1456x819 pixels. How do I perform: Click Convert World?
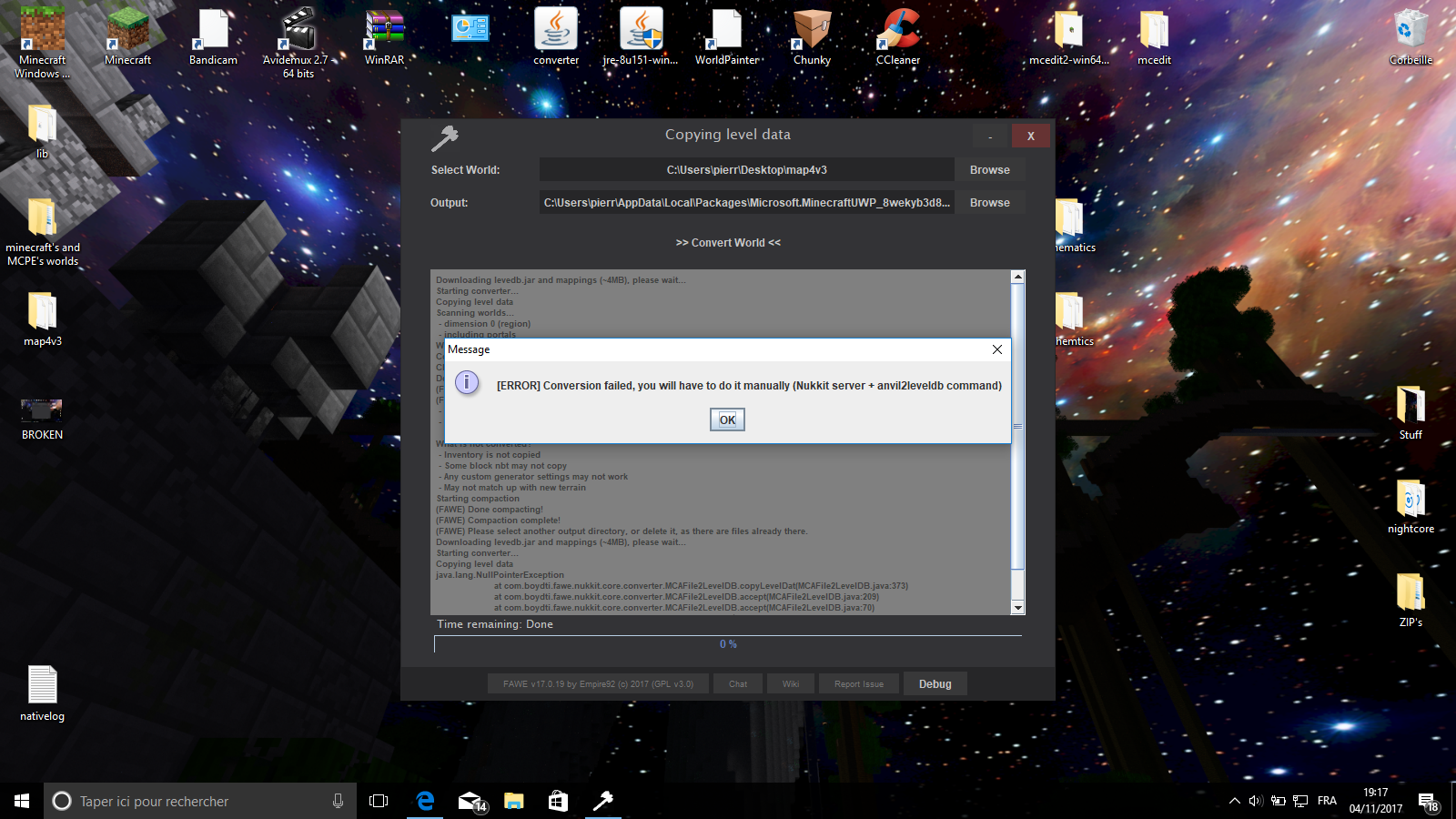pyautogui.click(x=728, y=243)
